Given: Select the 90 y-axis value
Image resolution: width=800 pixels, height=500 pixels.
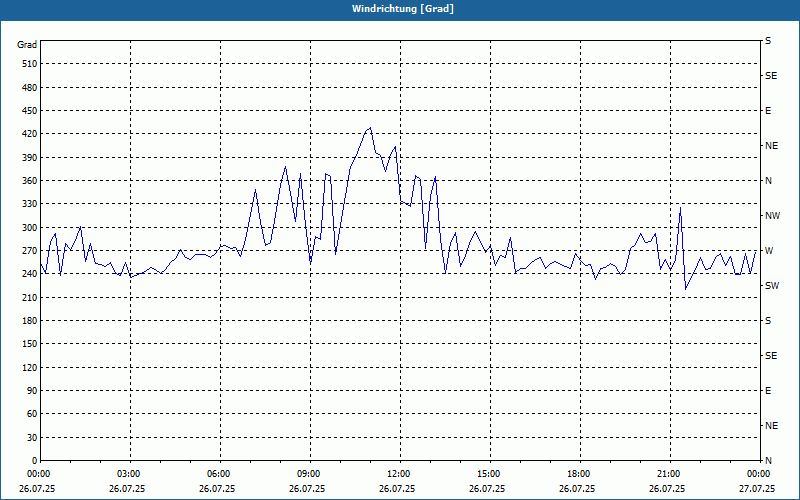Looking at the screenshot, I should pos(32,391).
